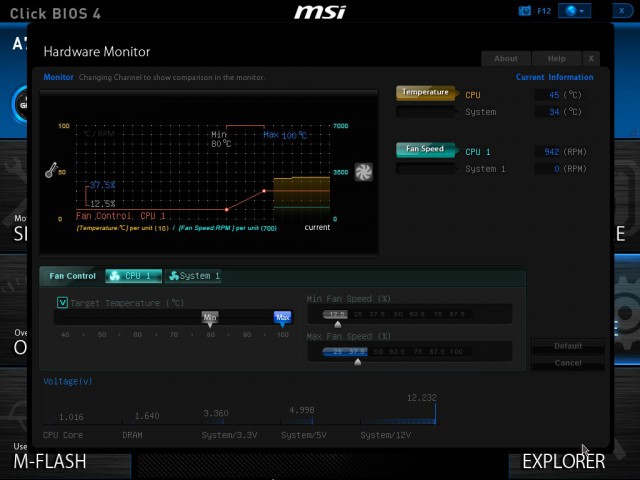Click the Min 80°C graph label
Image resolution: width=640 pixels, height=480 pixels.
(x=221, y=139)
